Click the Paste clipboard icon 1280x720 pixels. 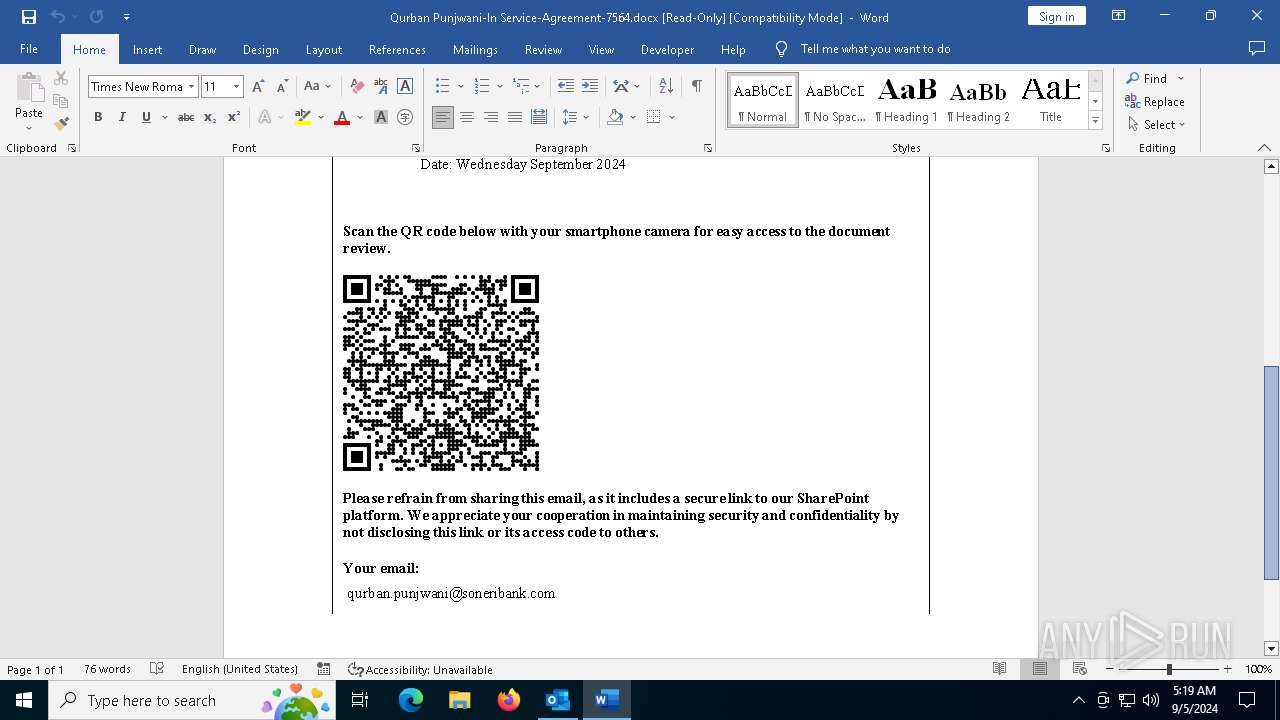click(x=29, y=88)
